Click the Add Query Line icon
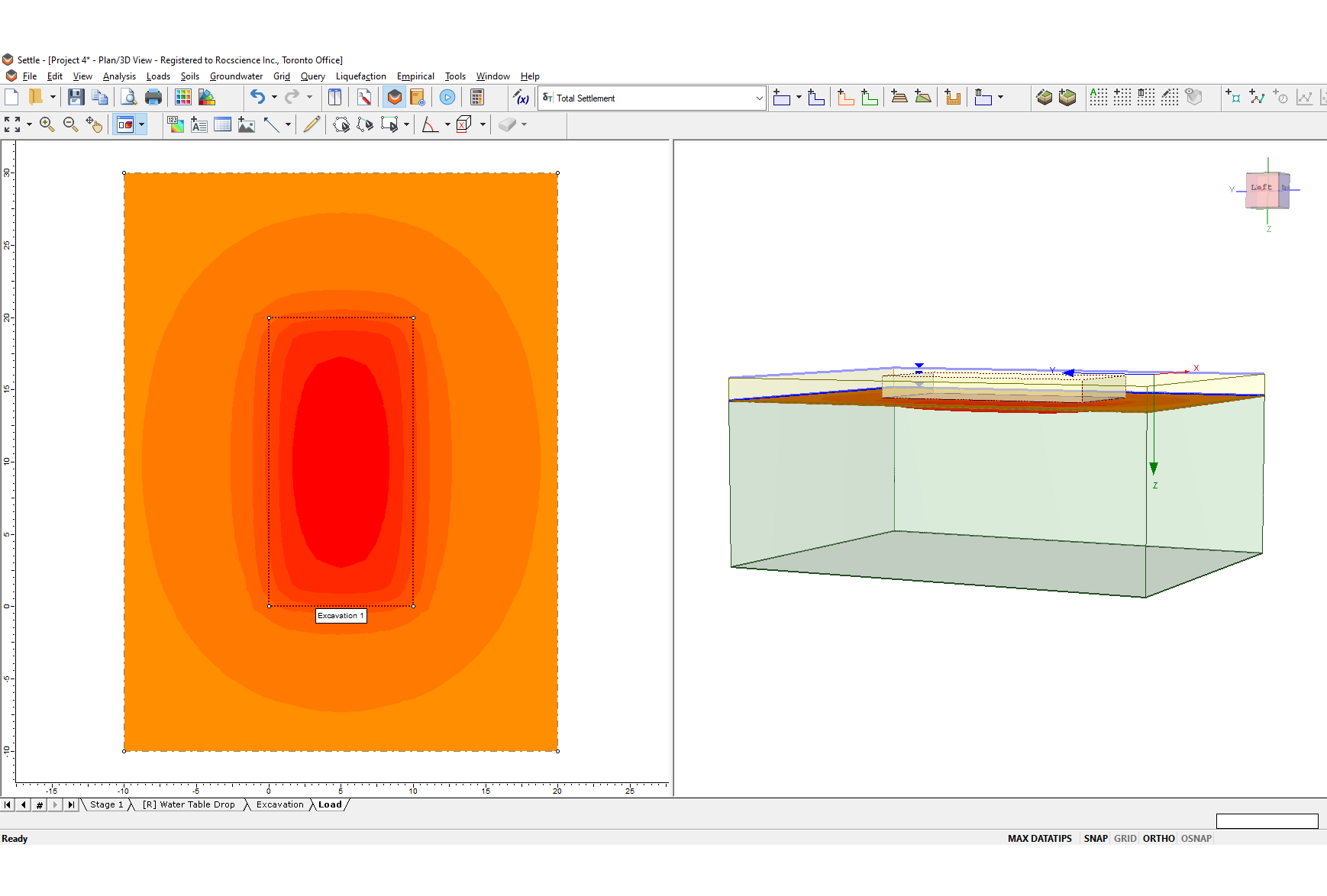The image size is (1327, 896). tap(1257, 97)
